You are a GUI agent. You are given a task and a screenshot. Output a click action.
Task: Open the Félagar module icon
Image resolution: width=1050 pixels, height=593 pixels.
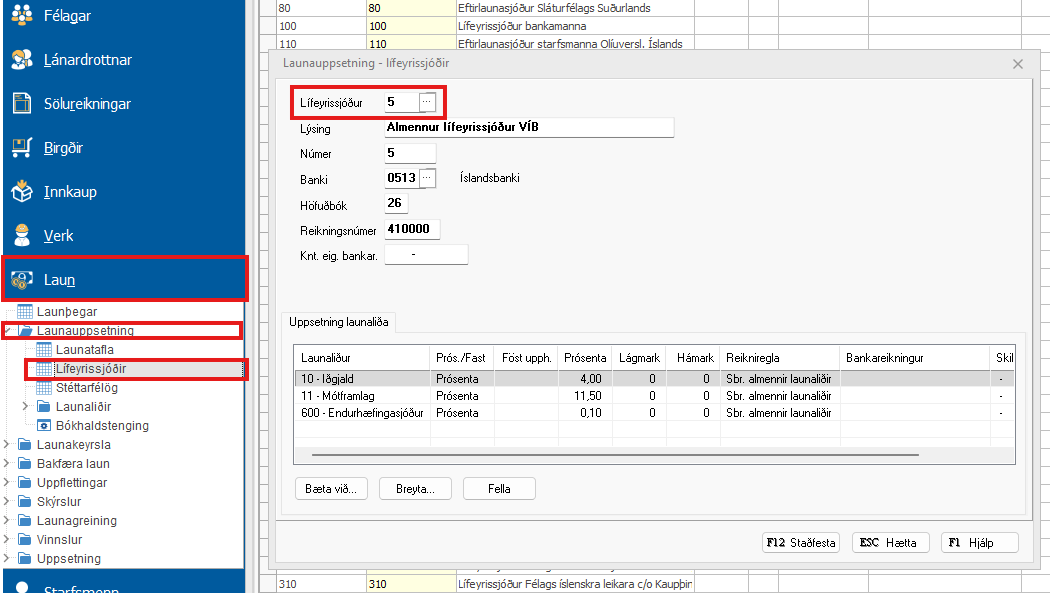pyautogui.click(x=22, y=16)
